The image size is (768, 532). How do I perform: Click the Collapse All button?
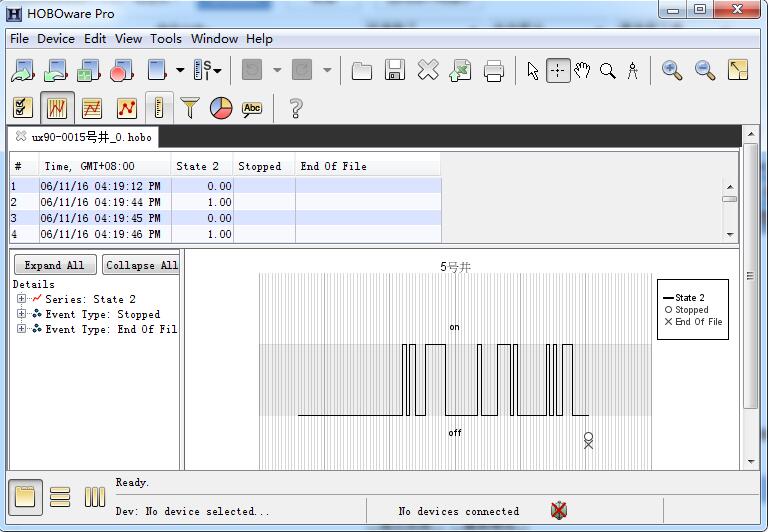[x=141, y=265]
